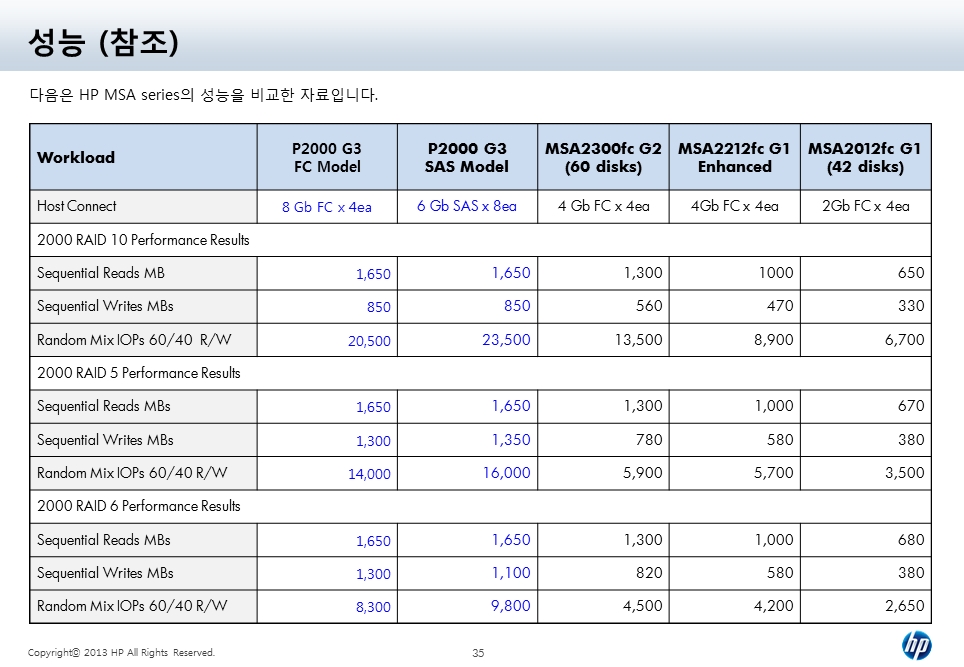Viewport: 964px width, 667px height.
Task: Click the '780' sequential writes value
Action: [x=649, y=440]
